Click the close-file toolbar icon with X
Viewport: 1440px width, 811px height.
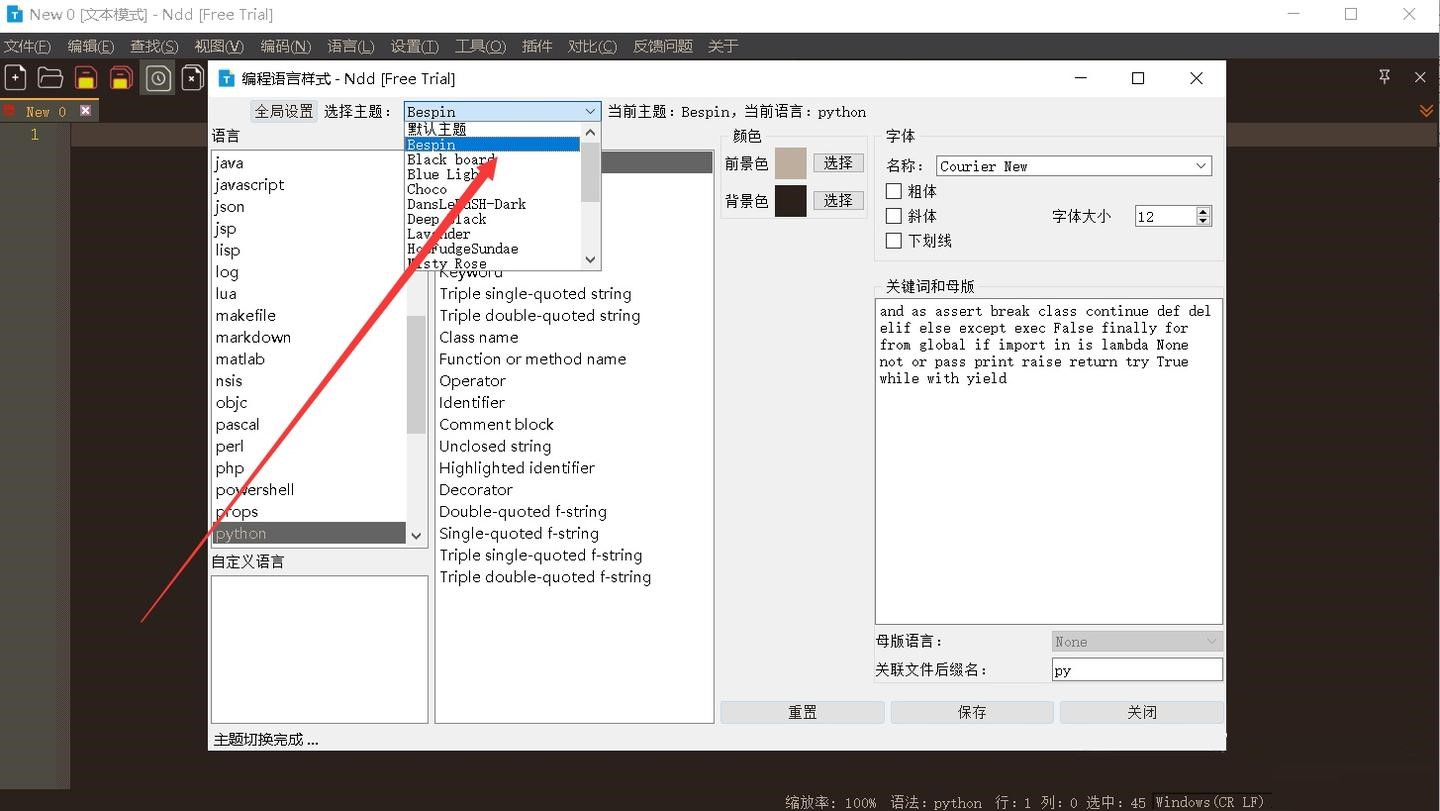(192, 78)
